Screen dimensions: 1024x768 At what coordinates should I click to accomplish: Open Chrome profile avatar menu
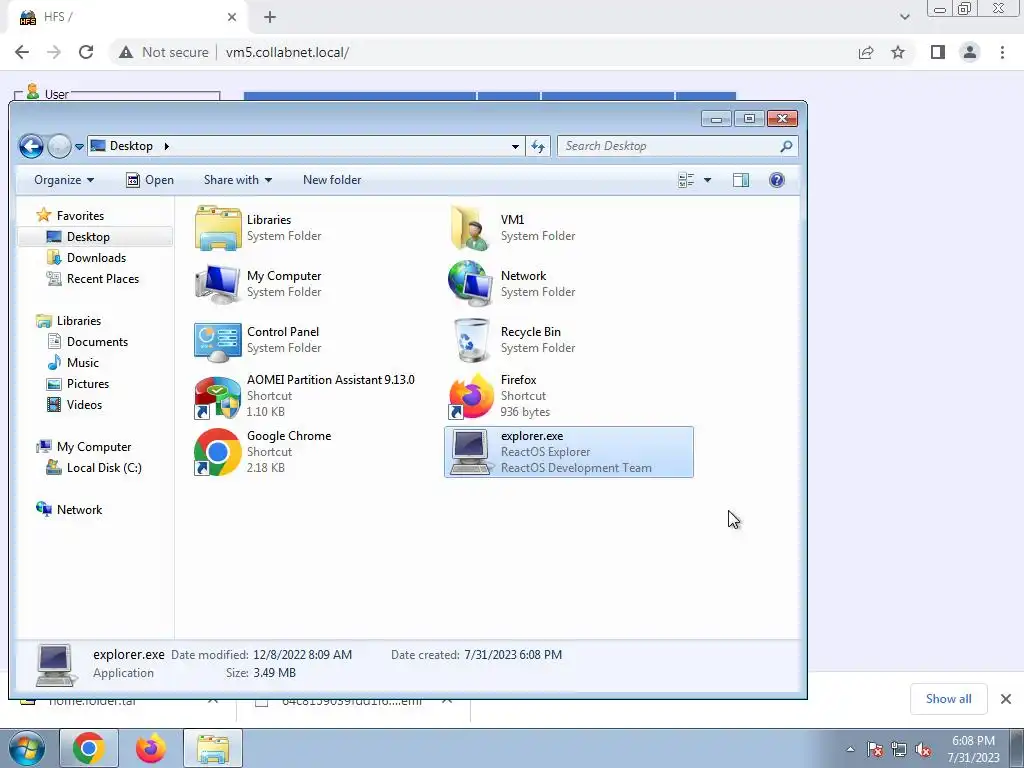point(970,52)
